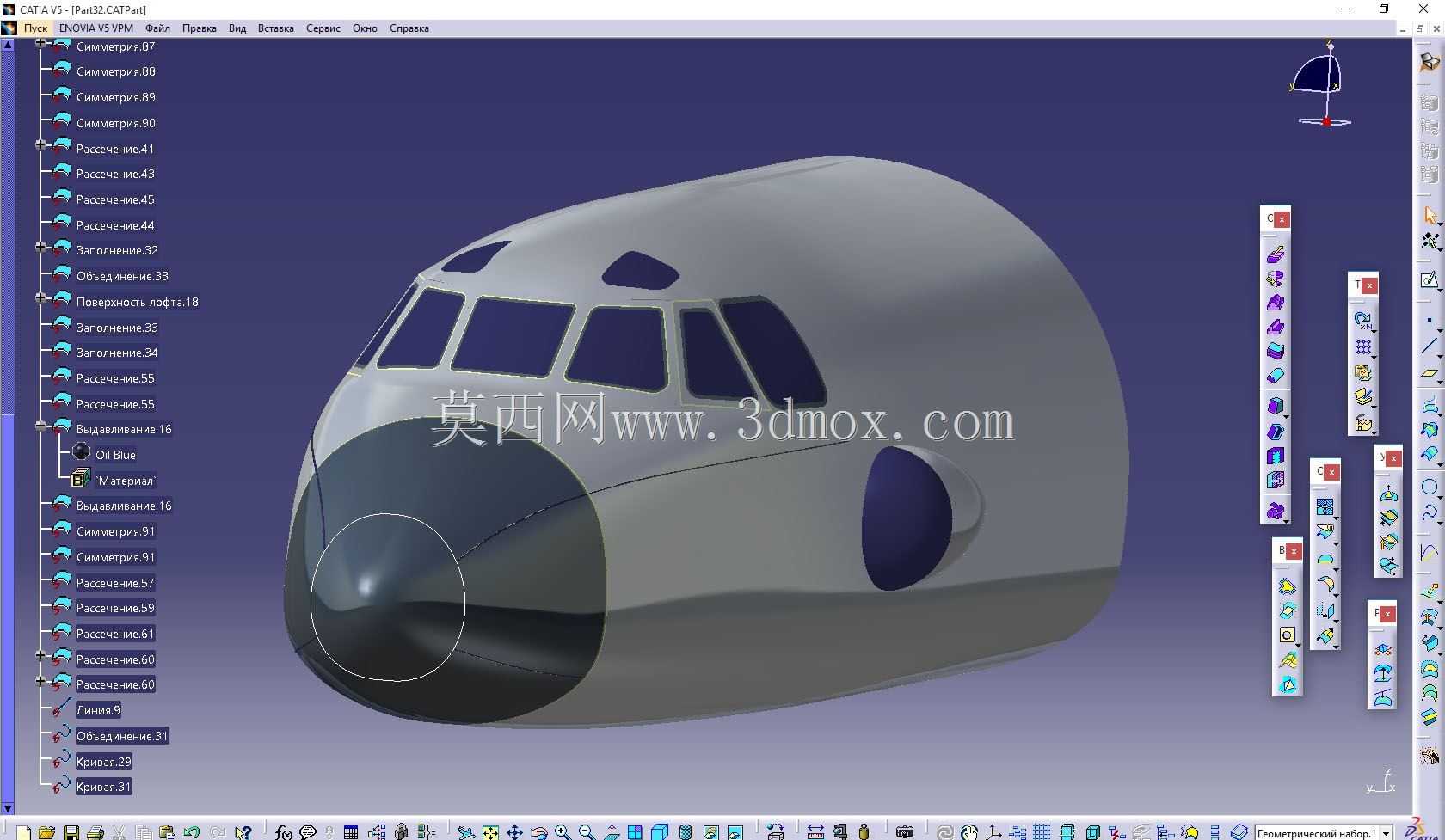Close the floating F toolbar
1445x840 pixels.
[1387, 614]
